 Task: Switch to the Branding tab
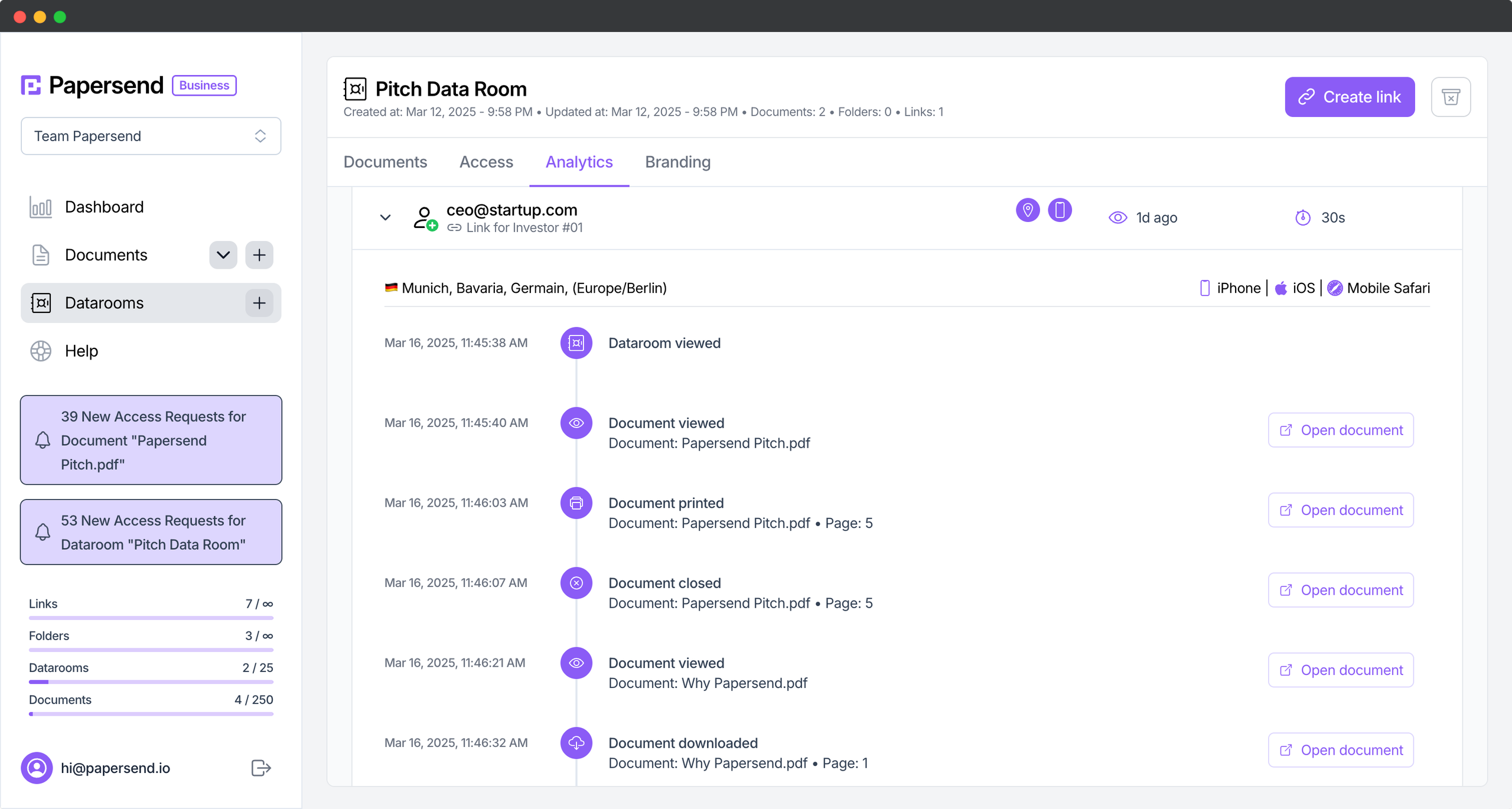coord(677,162)
